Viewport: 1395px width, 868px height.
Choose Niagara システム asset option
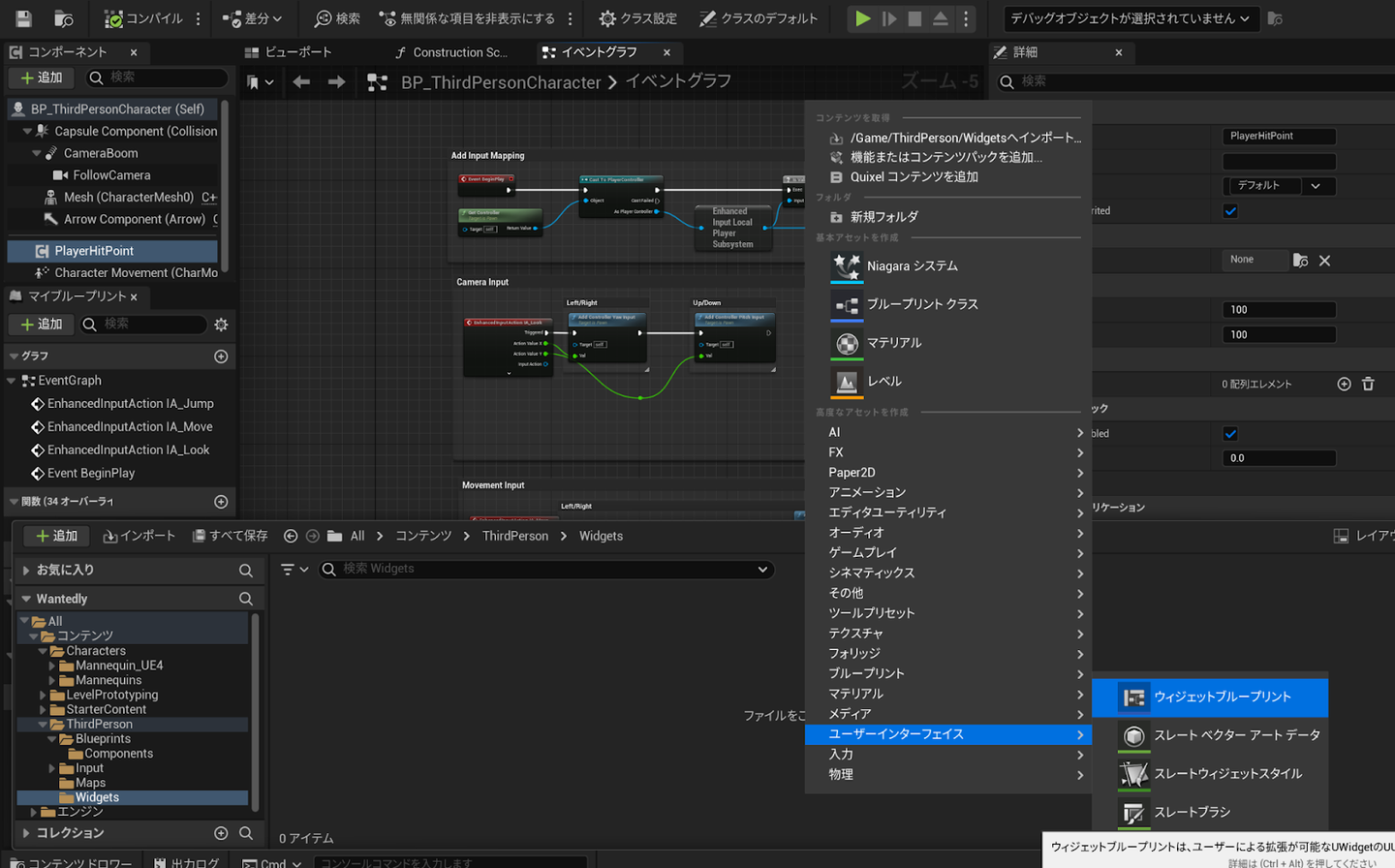tap(912, 266)
